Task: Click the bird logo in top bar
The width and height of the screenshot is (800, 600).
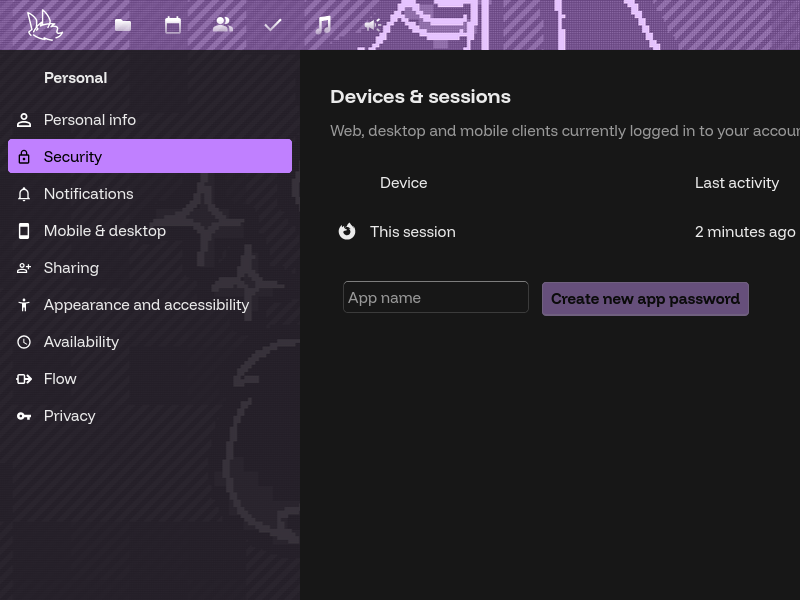Action: [x=44, y=25]
